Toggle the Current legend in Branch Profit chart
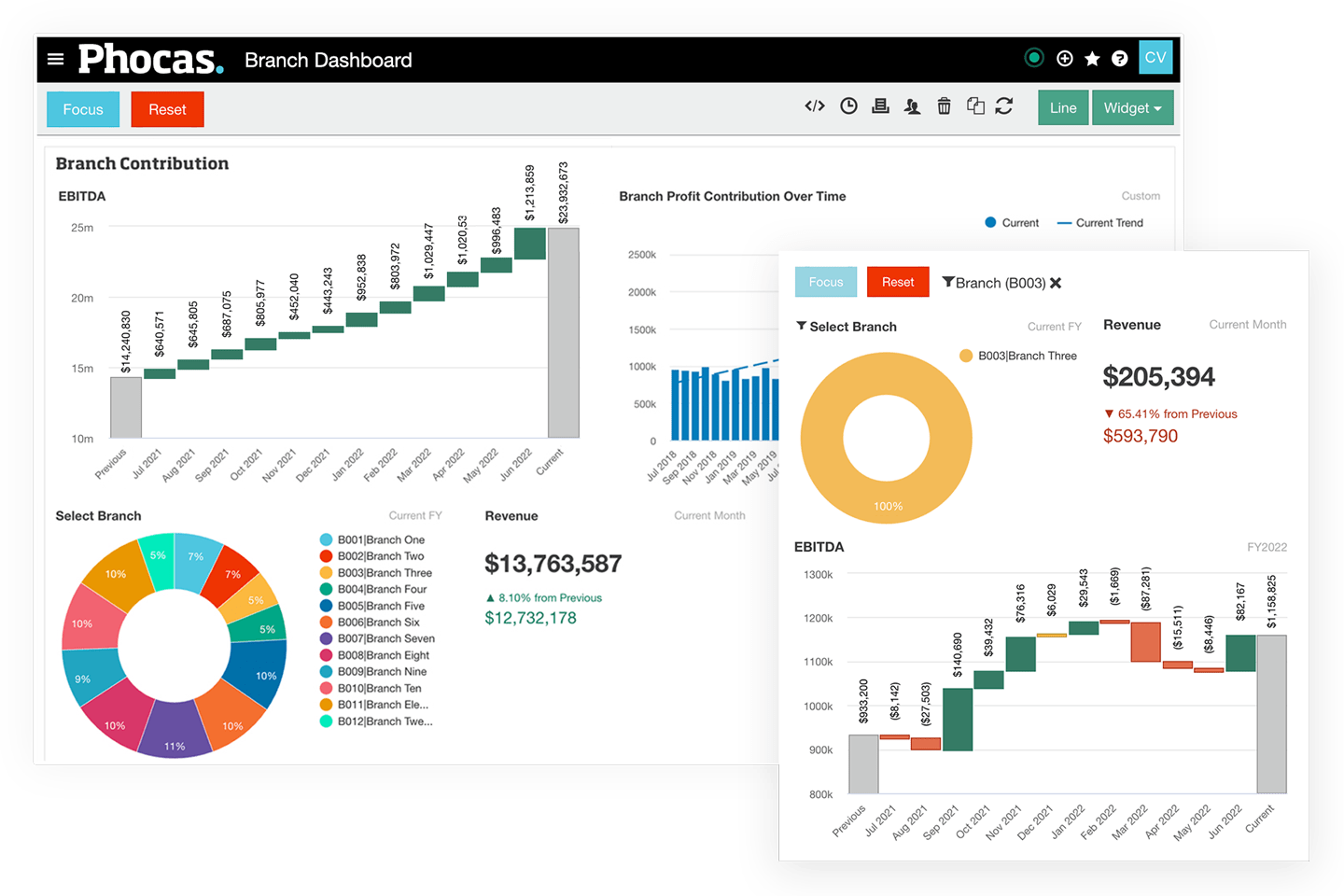Image resolution: width=1344 pixels, height=896 pixels. pyautogui.click(x=1013, y=222)
